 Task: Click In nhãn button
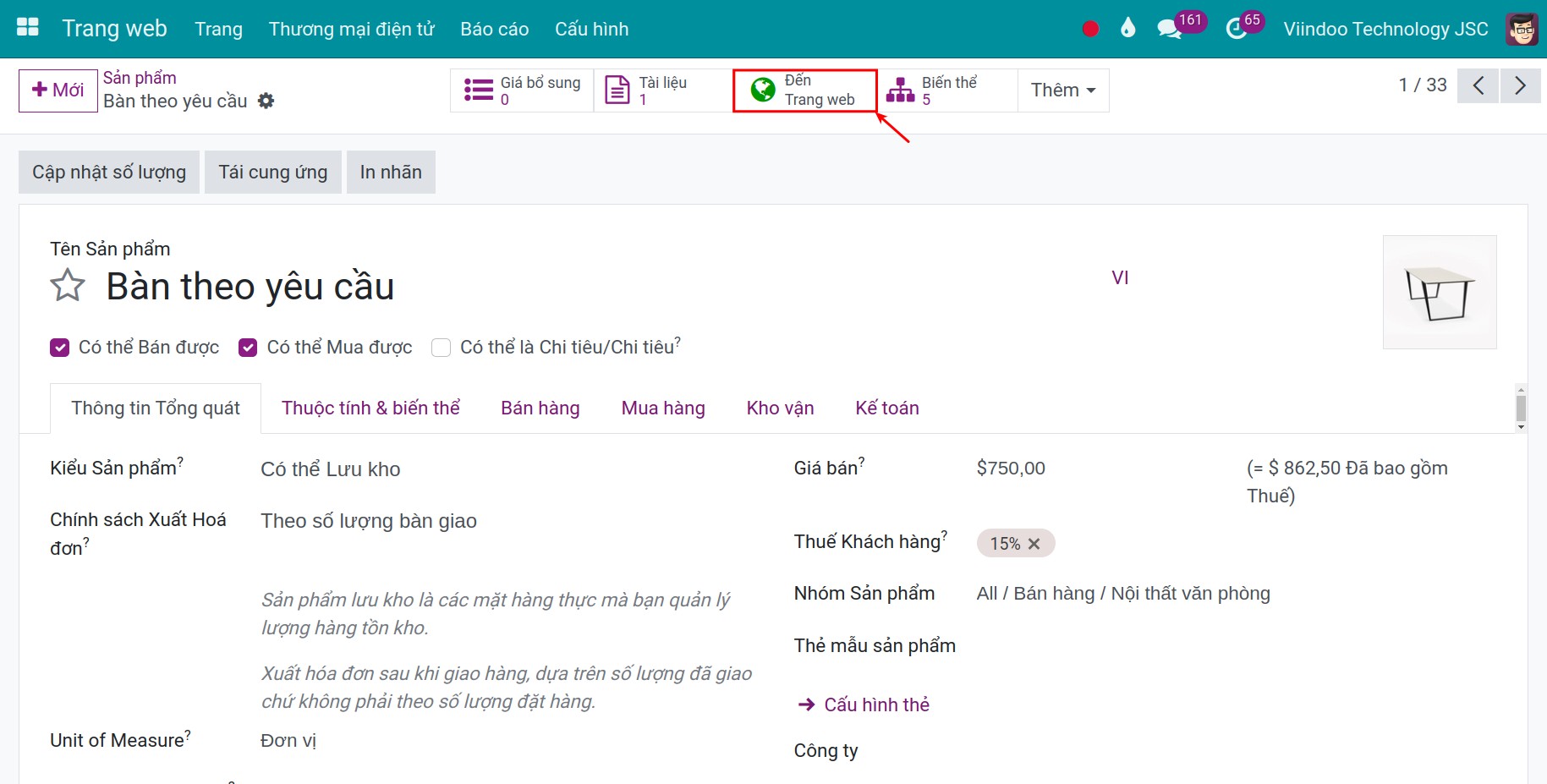click(391, 173)
